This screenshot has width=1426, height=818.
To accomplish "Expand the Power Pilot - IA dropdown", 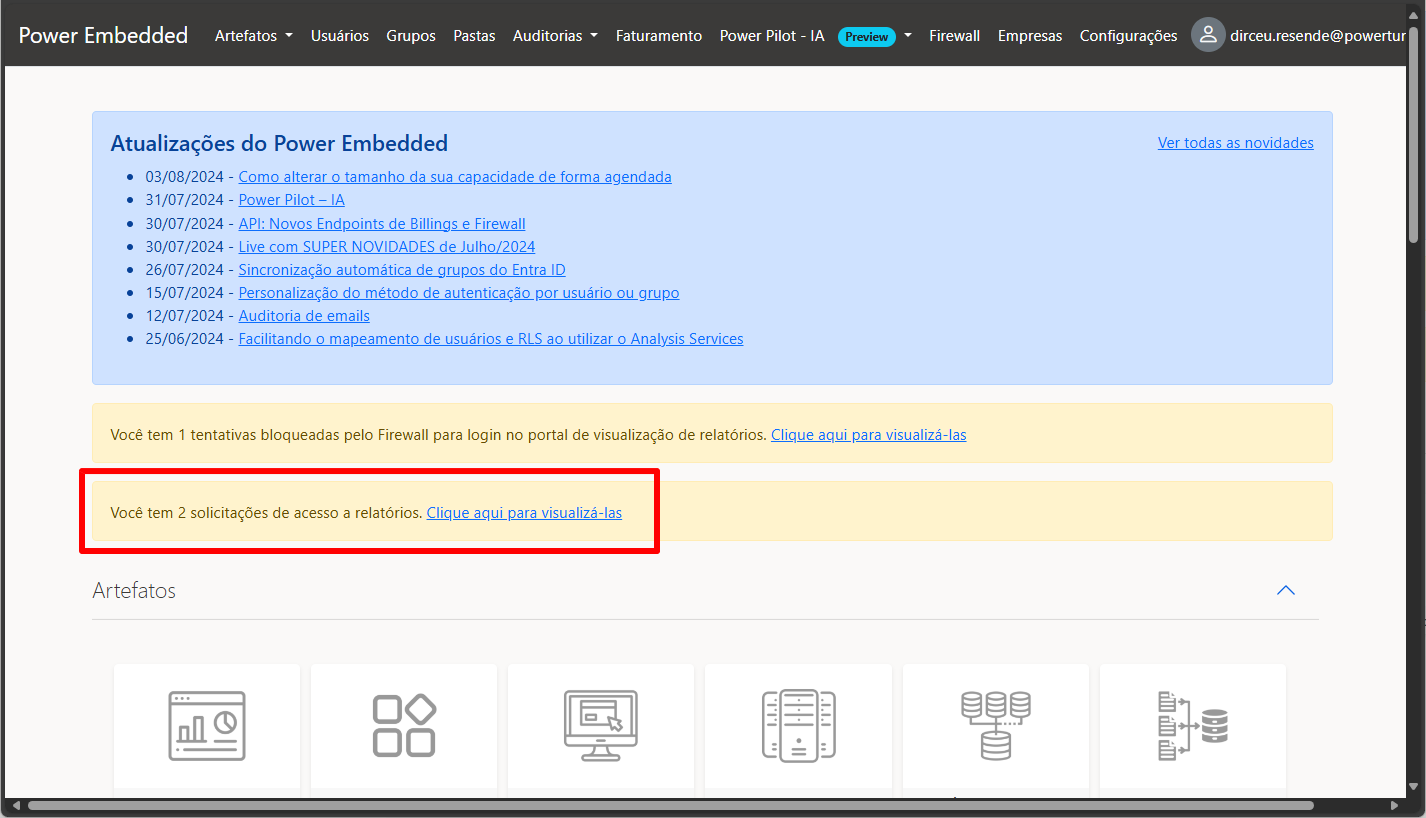I will (x=908, y=35).
